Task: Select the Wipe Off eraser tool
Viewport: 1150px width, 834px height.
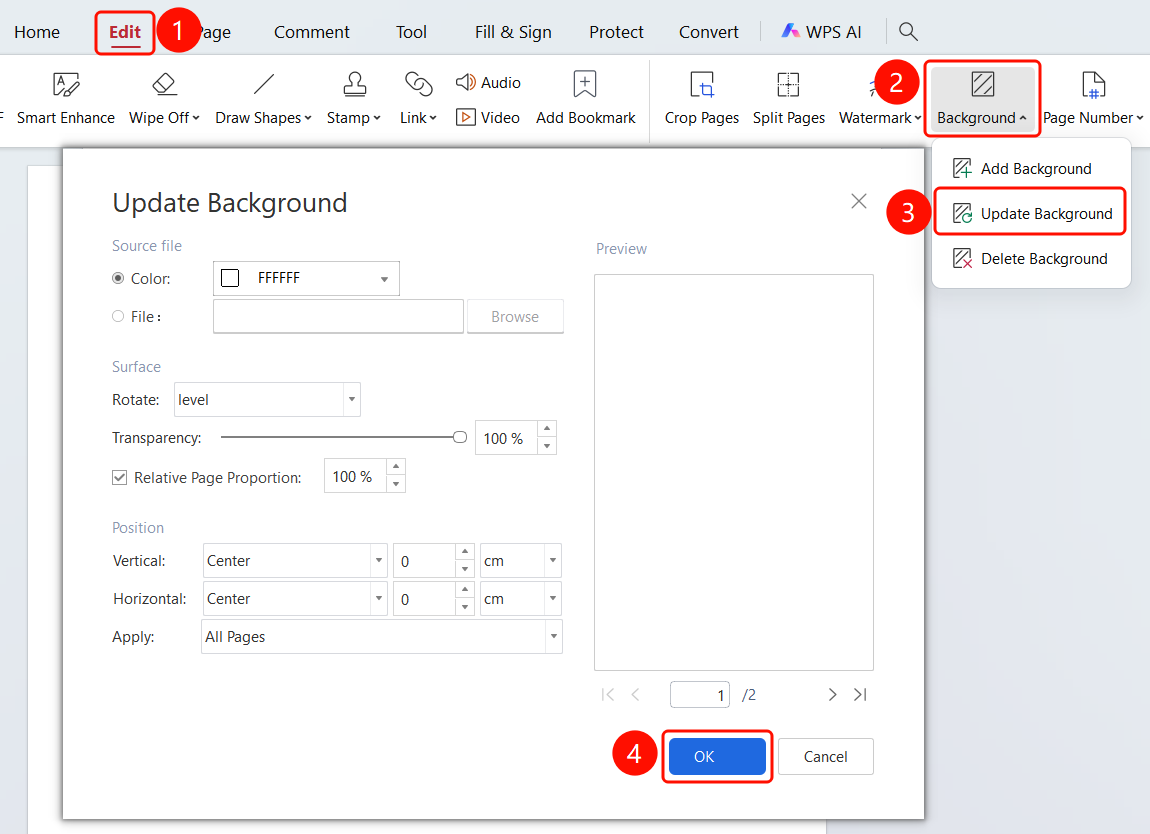Action: point(164,99)
